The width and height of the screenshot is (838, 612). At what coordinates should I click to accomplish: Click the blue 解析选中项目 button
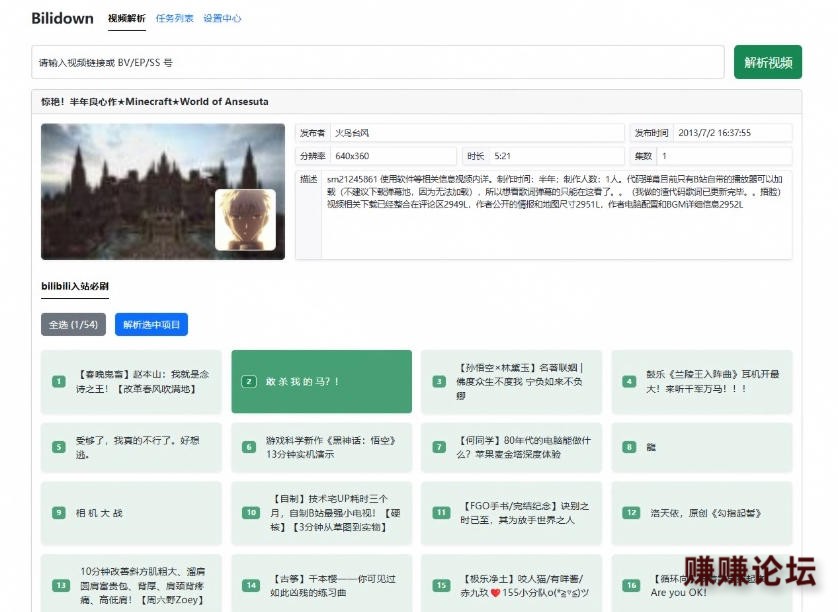tap(151, 324)
